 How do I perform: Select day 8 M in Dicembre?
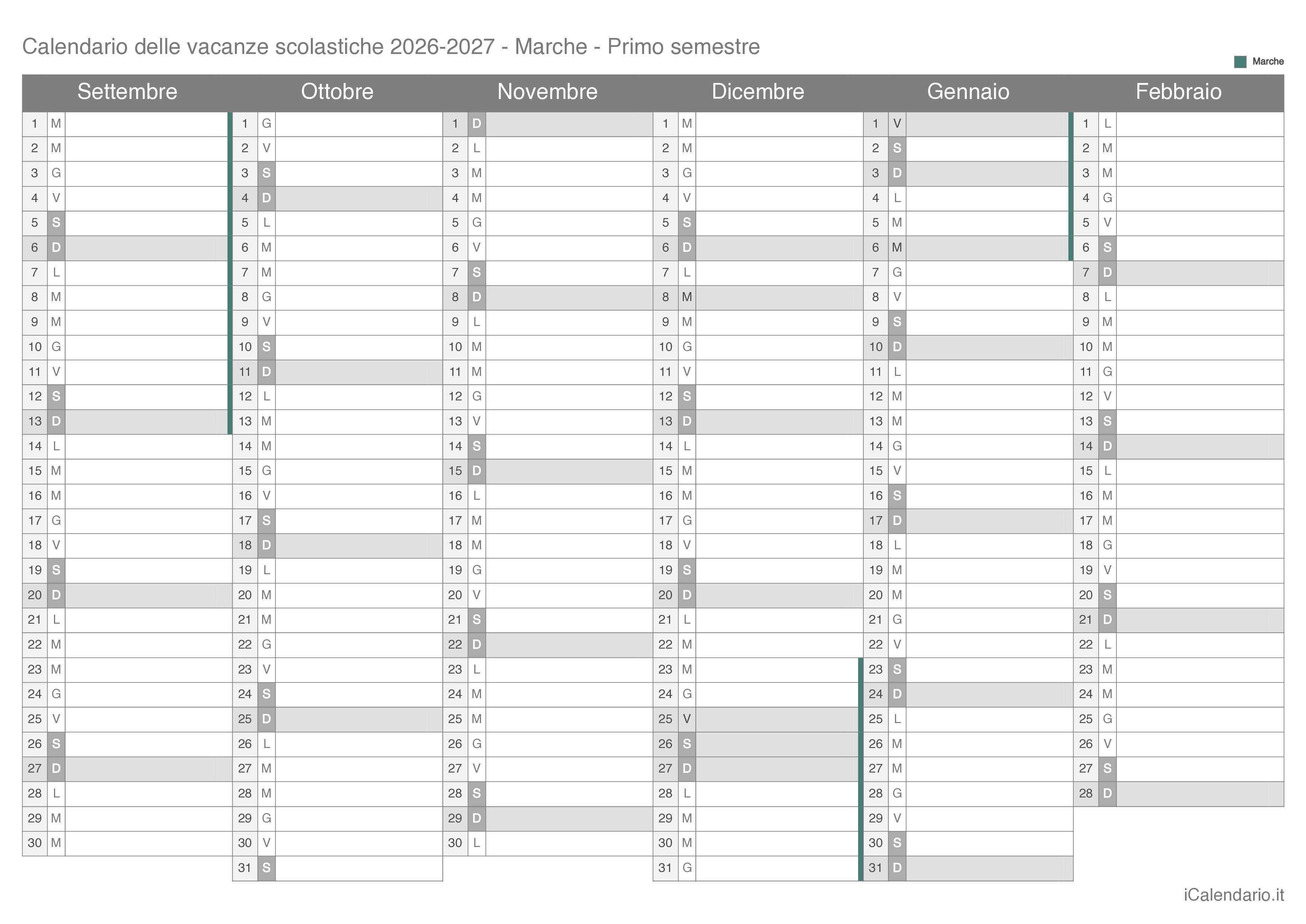(x=758, y=298)
